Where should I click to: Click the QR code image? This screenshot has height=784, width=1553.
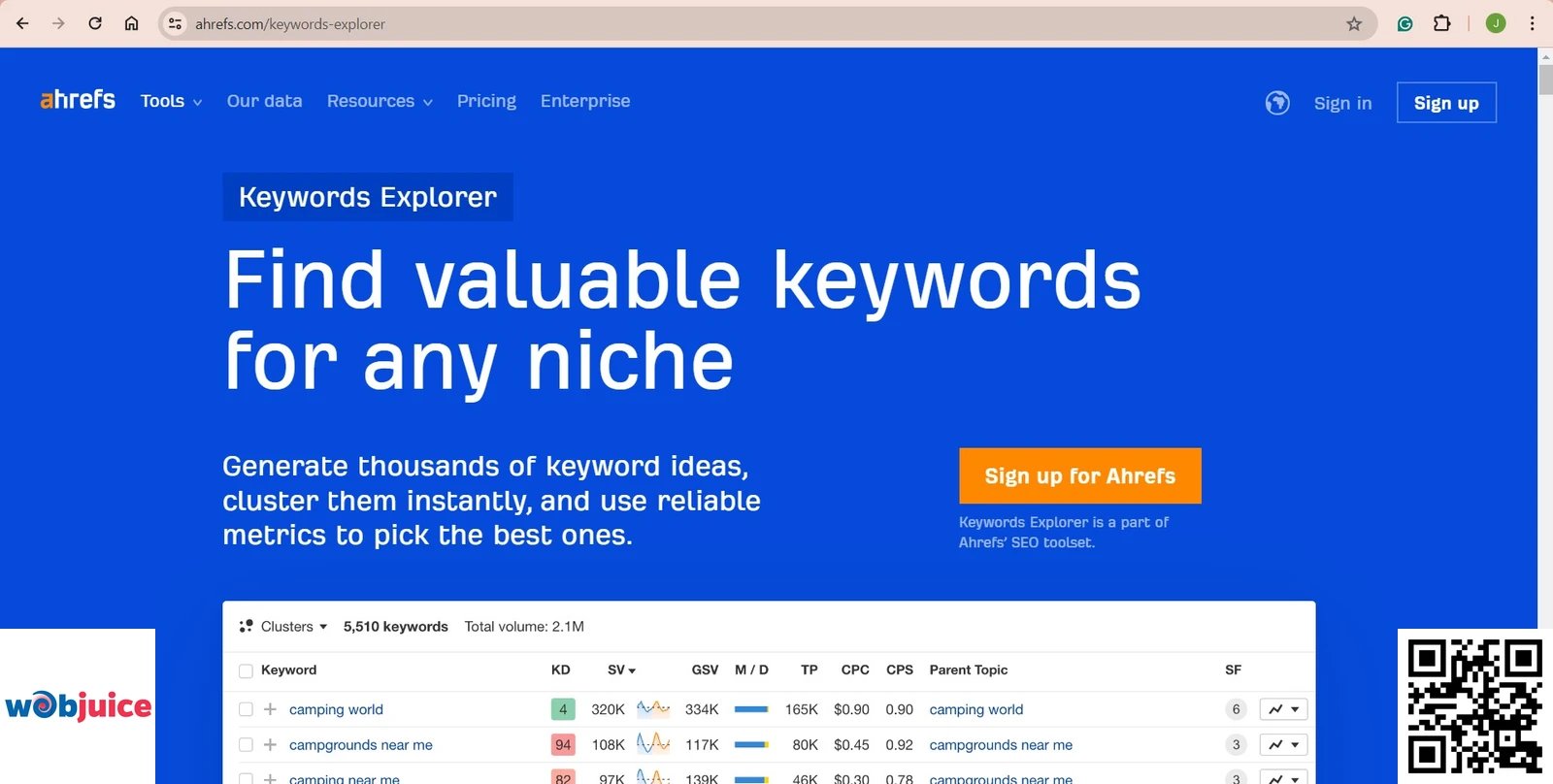pyautogui.click(x=1474, y=706)
